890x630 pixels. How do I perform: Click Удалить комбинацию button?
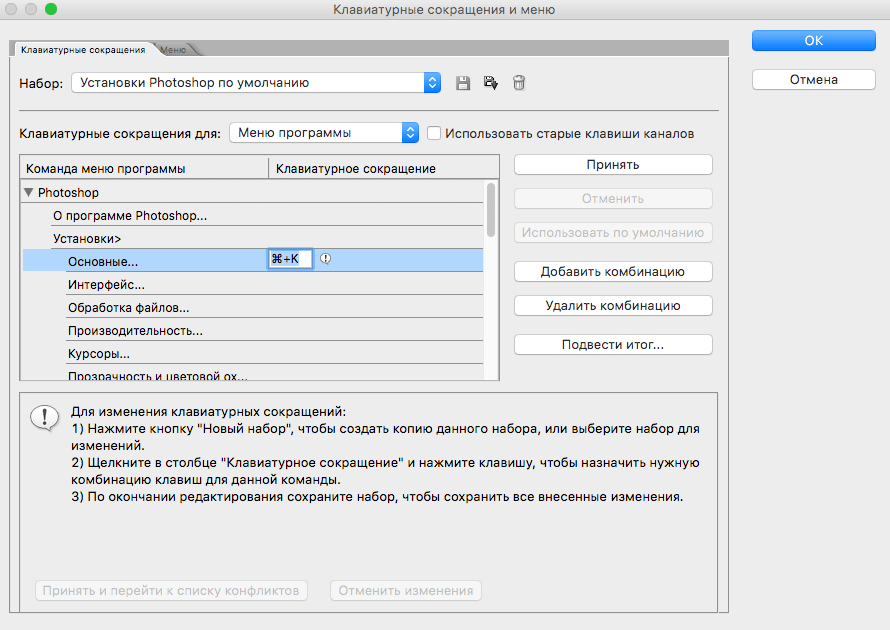(613, 306)
